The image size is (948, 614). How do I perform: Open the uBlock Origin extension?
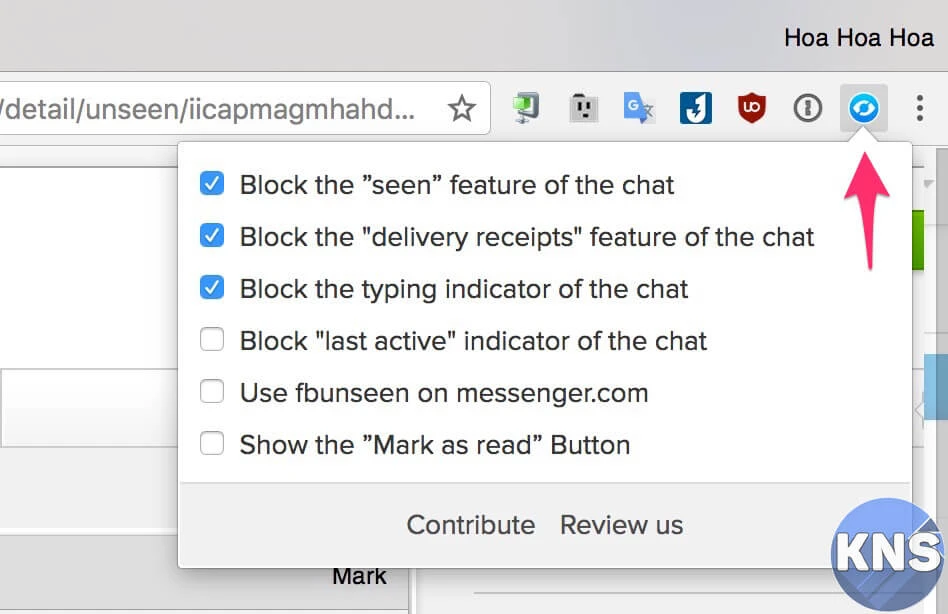tap(752, 108)
